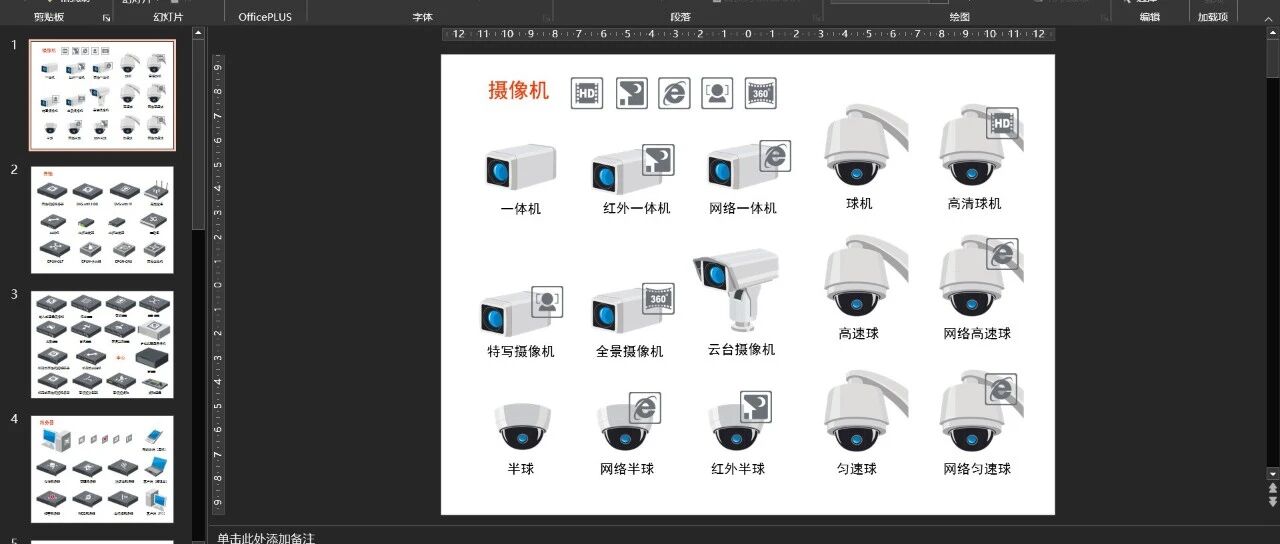Click the 高清球机 label text
The image size is (1280, 544).
(x=974, y=203)
